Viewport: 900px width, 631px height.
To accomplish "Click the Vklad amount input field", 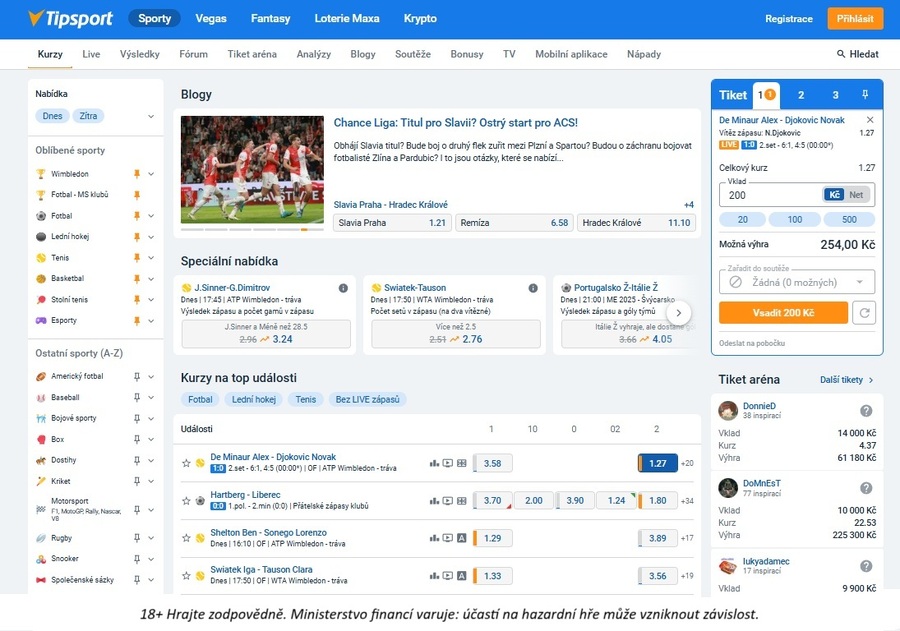I will tap(771, 195).
